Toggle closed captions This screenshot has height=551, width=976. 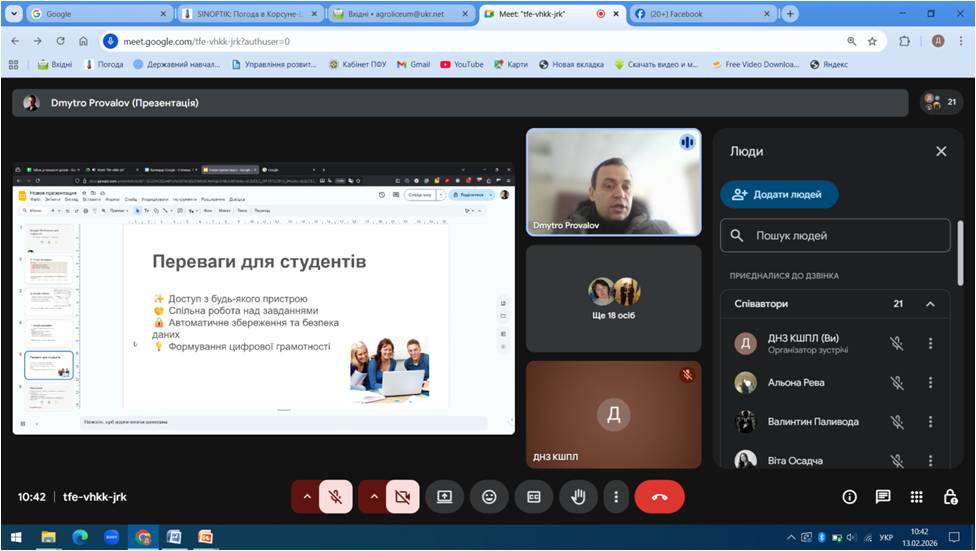coord(534,496)
